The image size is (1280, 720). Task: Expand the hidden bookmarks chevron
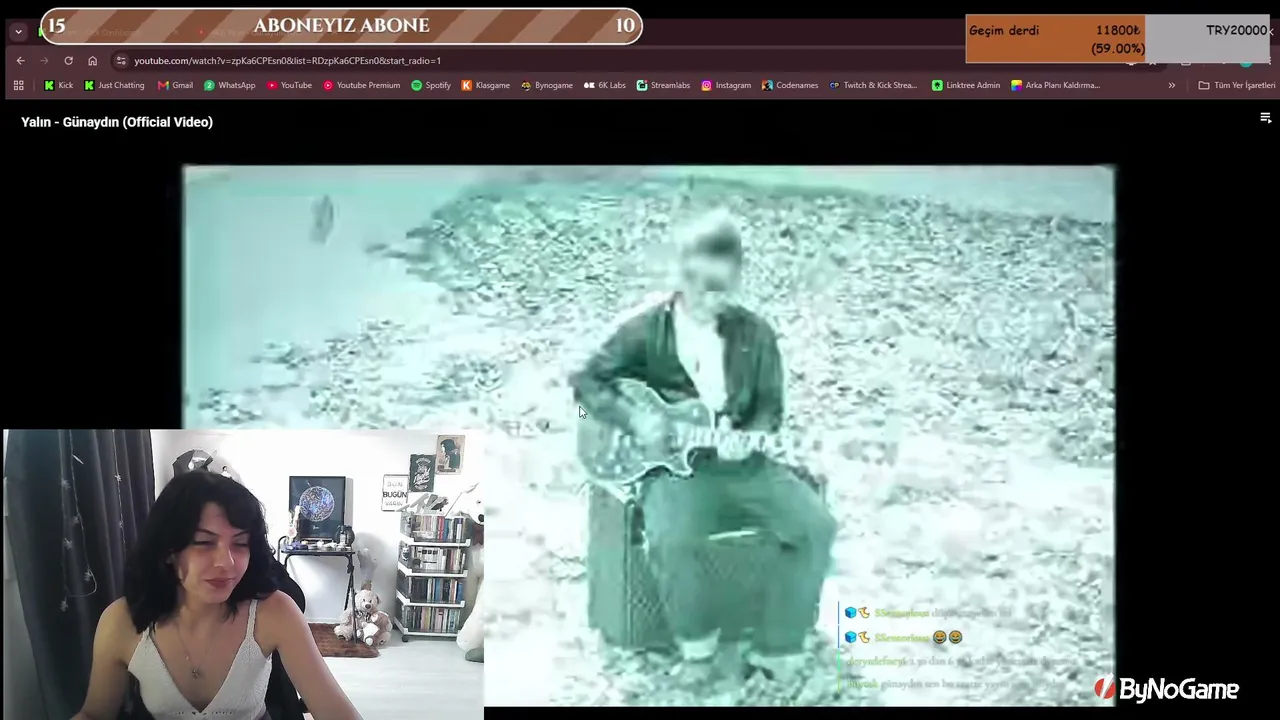[x=1172, y=86]
